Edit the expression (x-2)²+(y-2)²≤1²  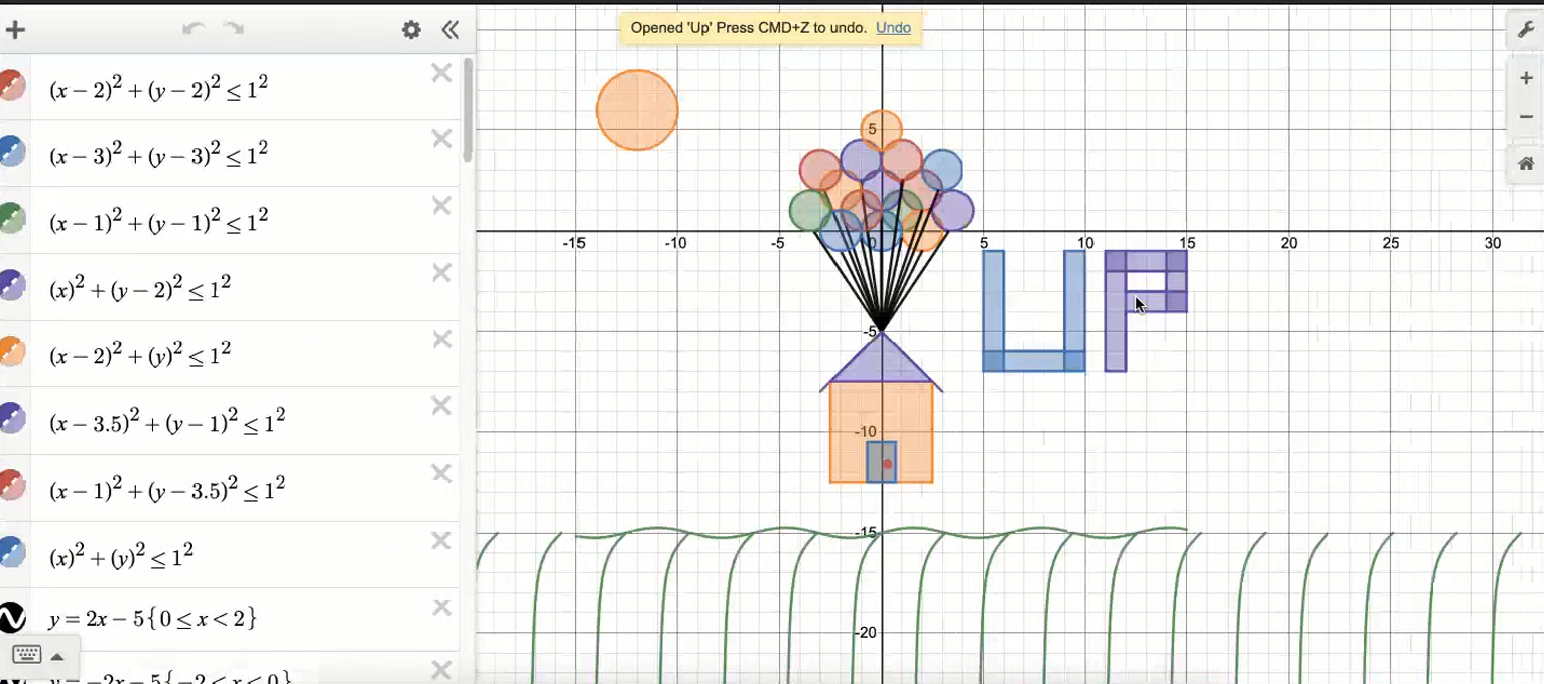(x=158, y=88)
